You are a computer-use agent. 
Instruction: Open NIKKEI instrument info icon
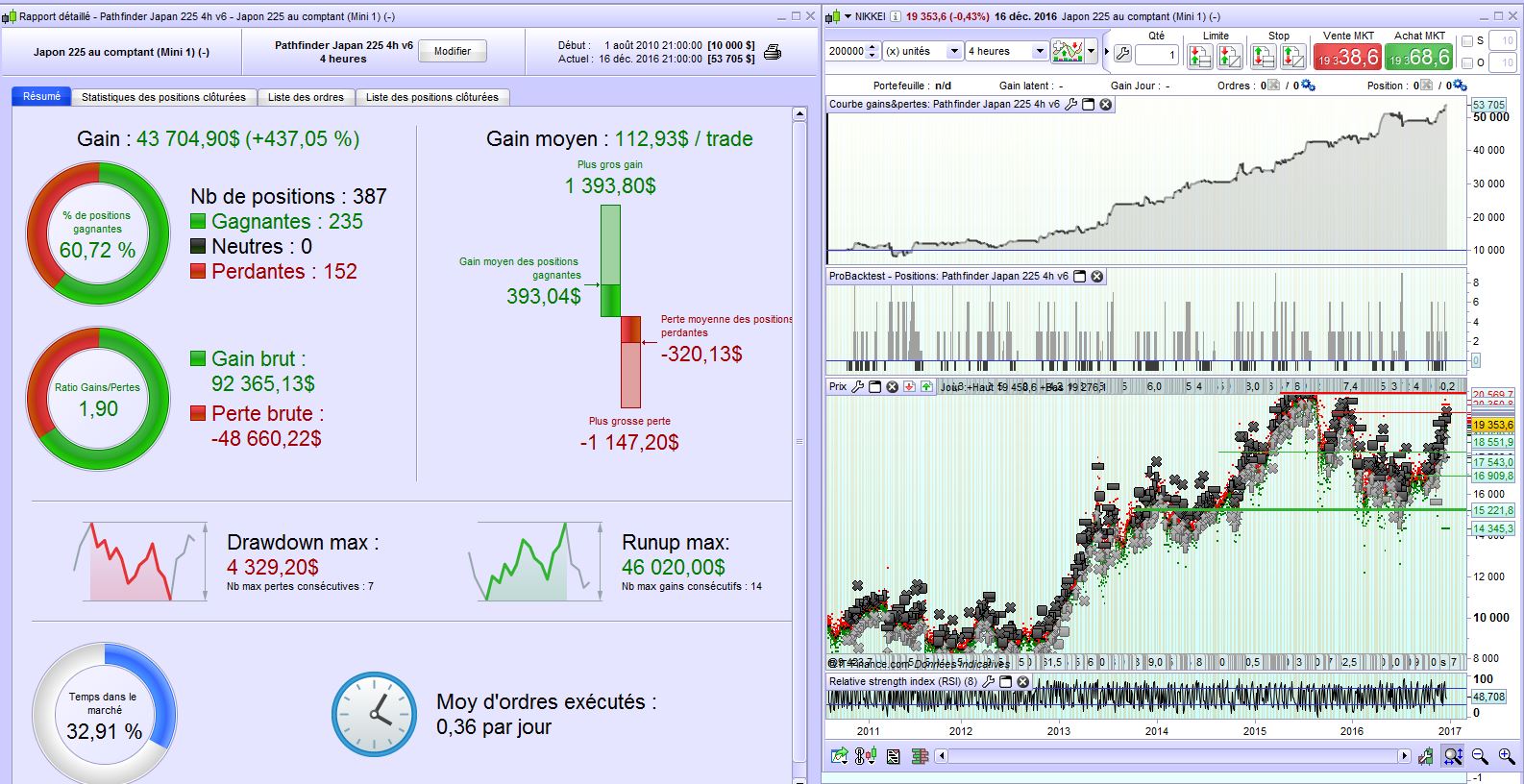click(896, 16)
